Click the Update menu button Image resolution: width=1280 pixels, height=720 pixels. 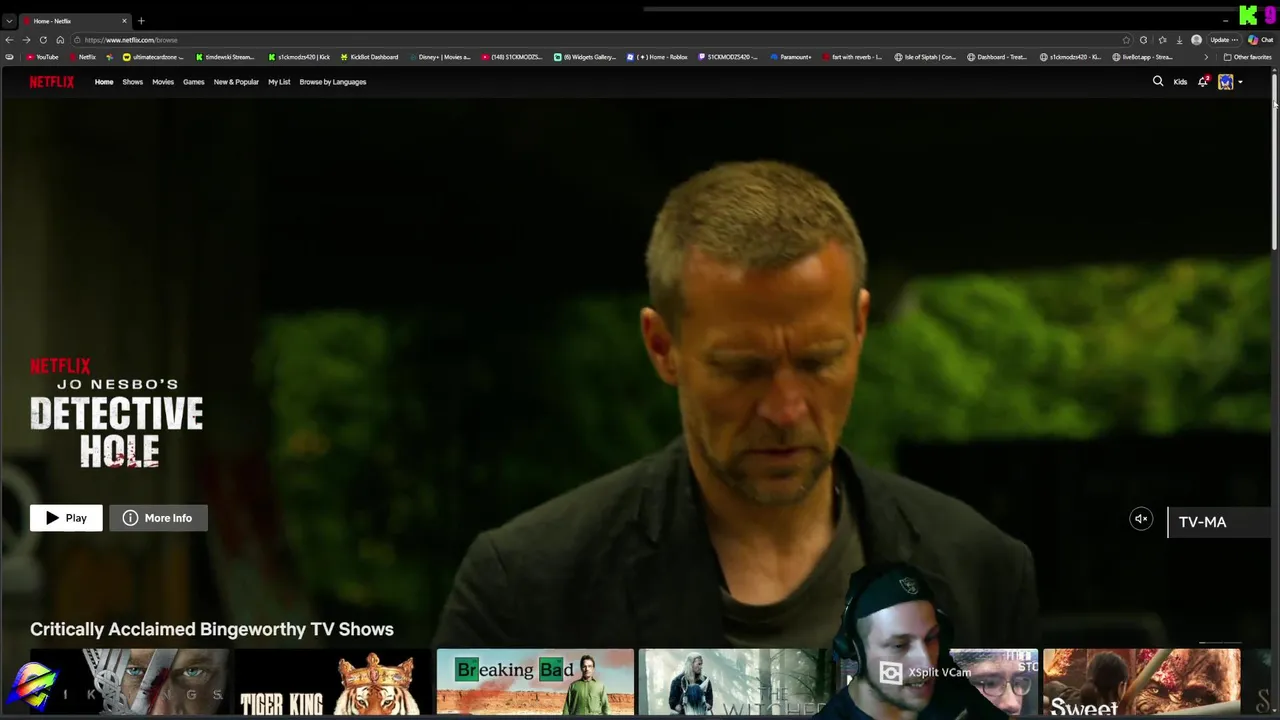click(1224, 40)
